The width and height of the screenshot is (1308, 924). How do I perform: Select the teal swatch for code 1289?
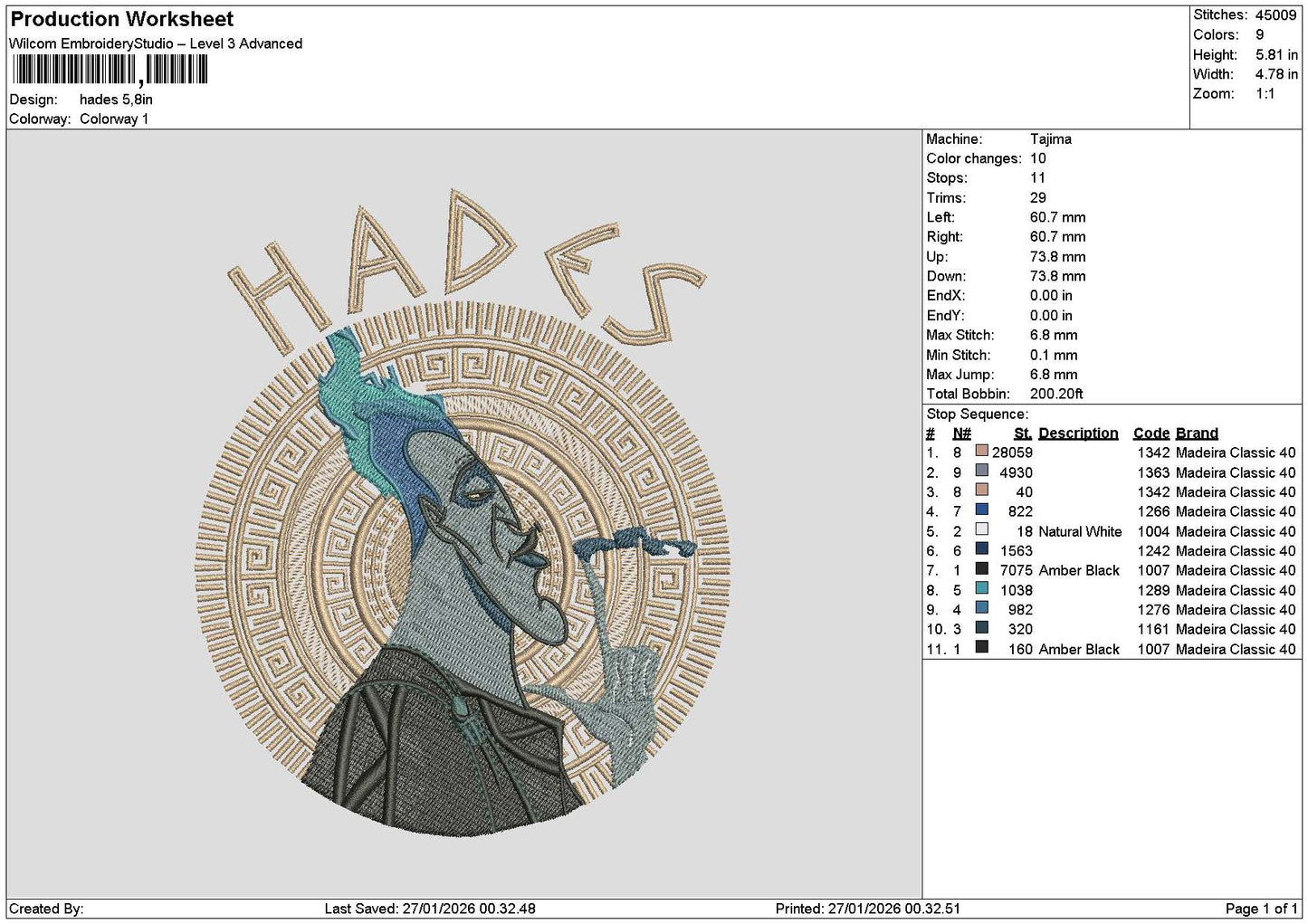[x=981, y=588]
